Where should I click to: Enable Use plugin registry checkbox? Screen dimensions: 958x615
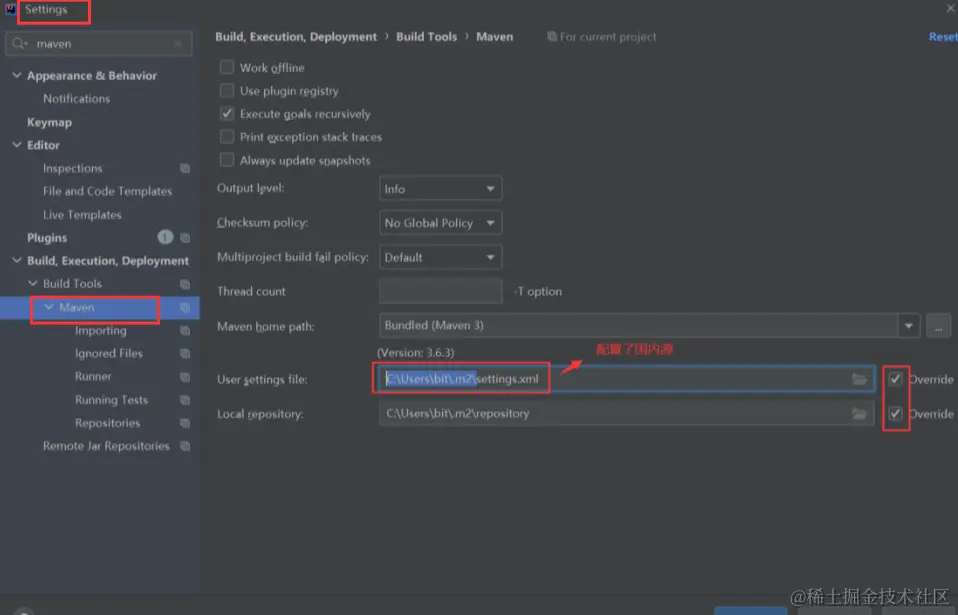tap(227, 90)
